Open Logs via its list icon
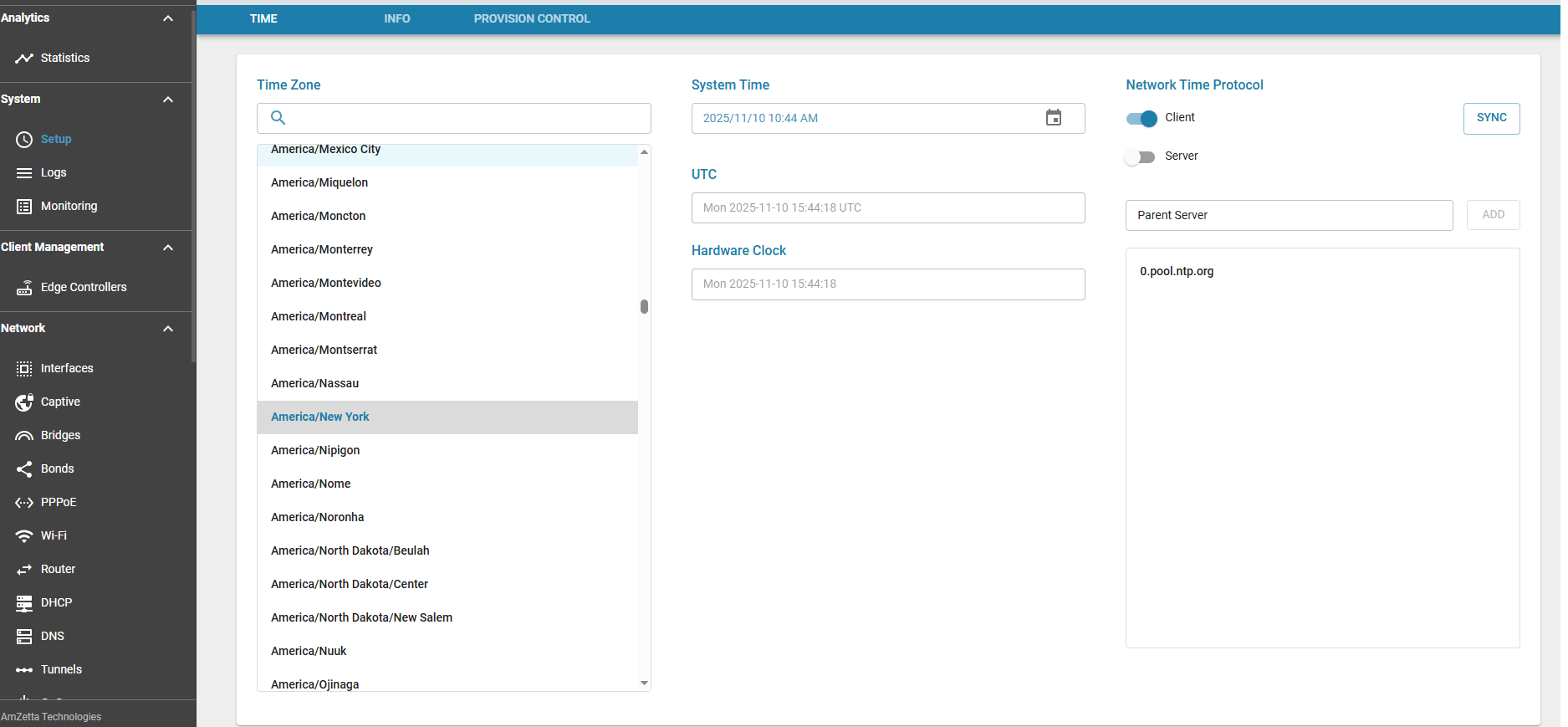Viewport: 1568px width, 727px height. [24, 173]
